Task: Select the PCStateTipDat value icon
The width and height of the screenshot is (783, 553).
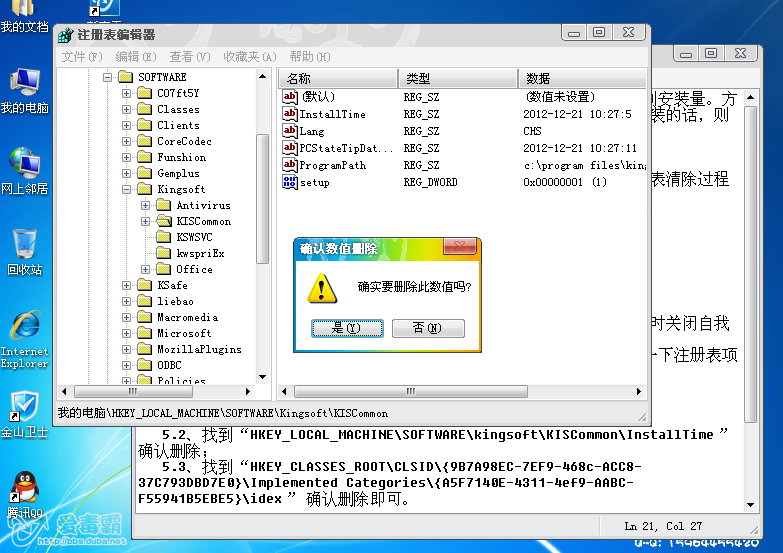Action: point(290,147)
